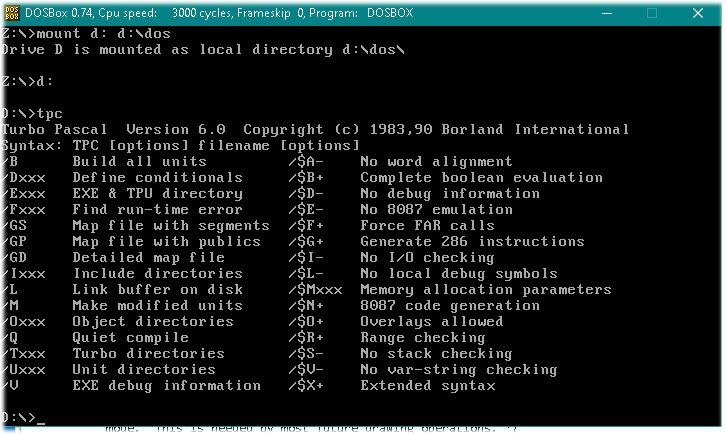Click 'Link buffer on disk' text

coord(157,289)
